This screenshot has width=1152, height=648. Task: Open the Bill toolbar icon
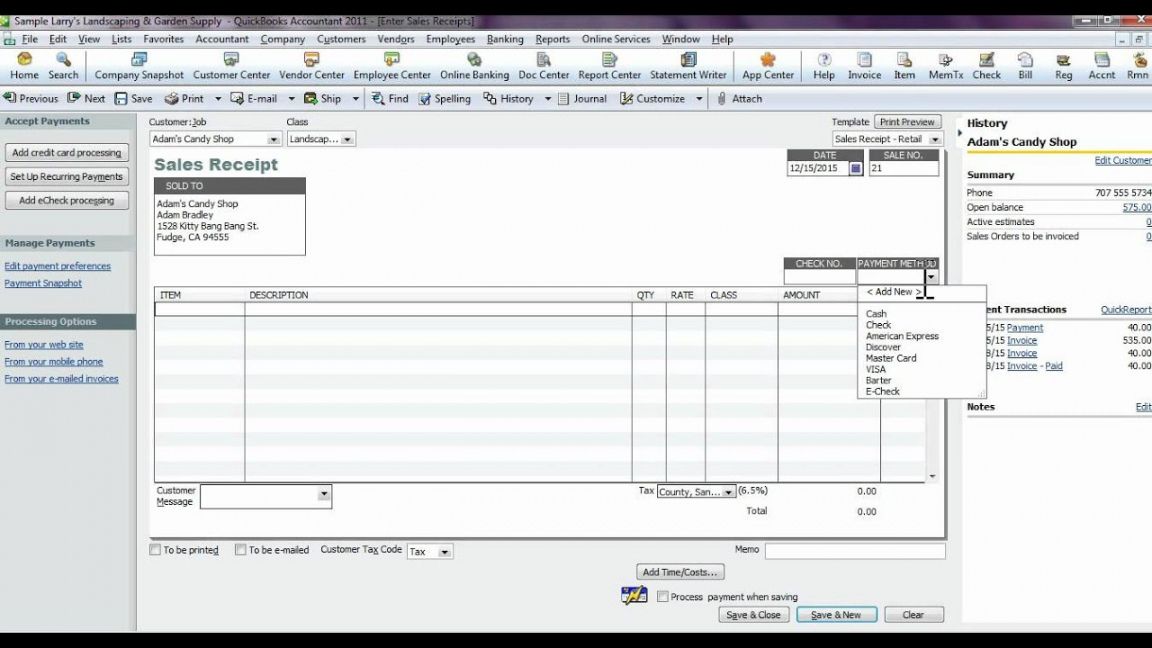(1025, 65)
